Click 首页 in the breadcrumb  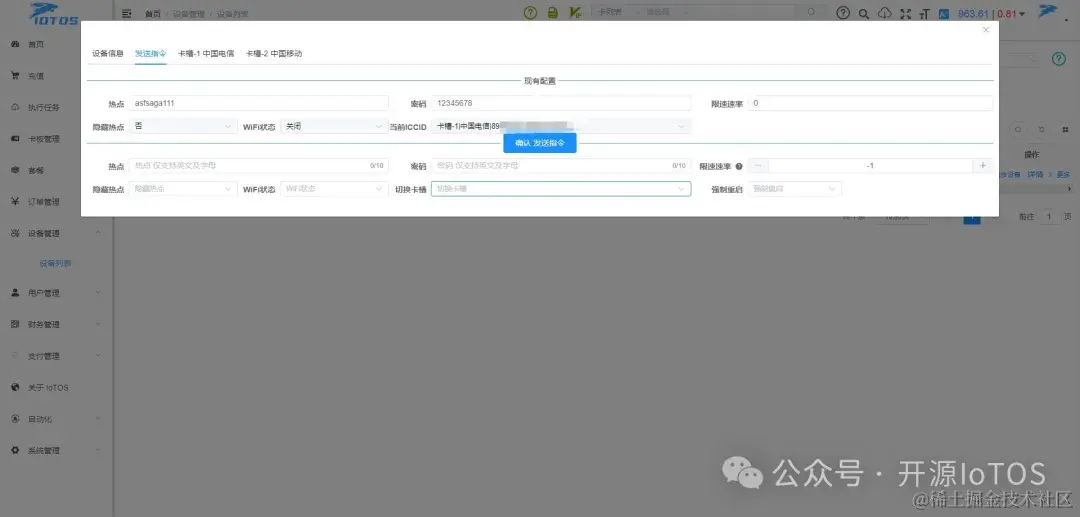pyautogui.click(x=153, y=14)
